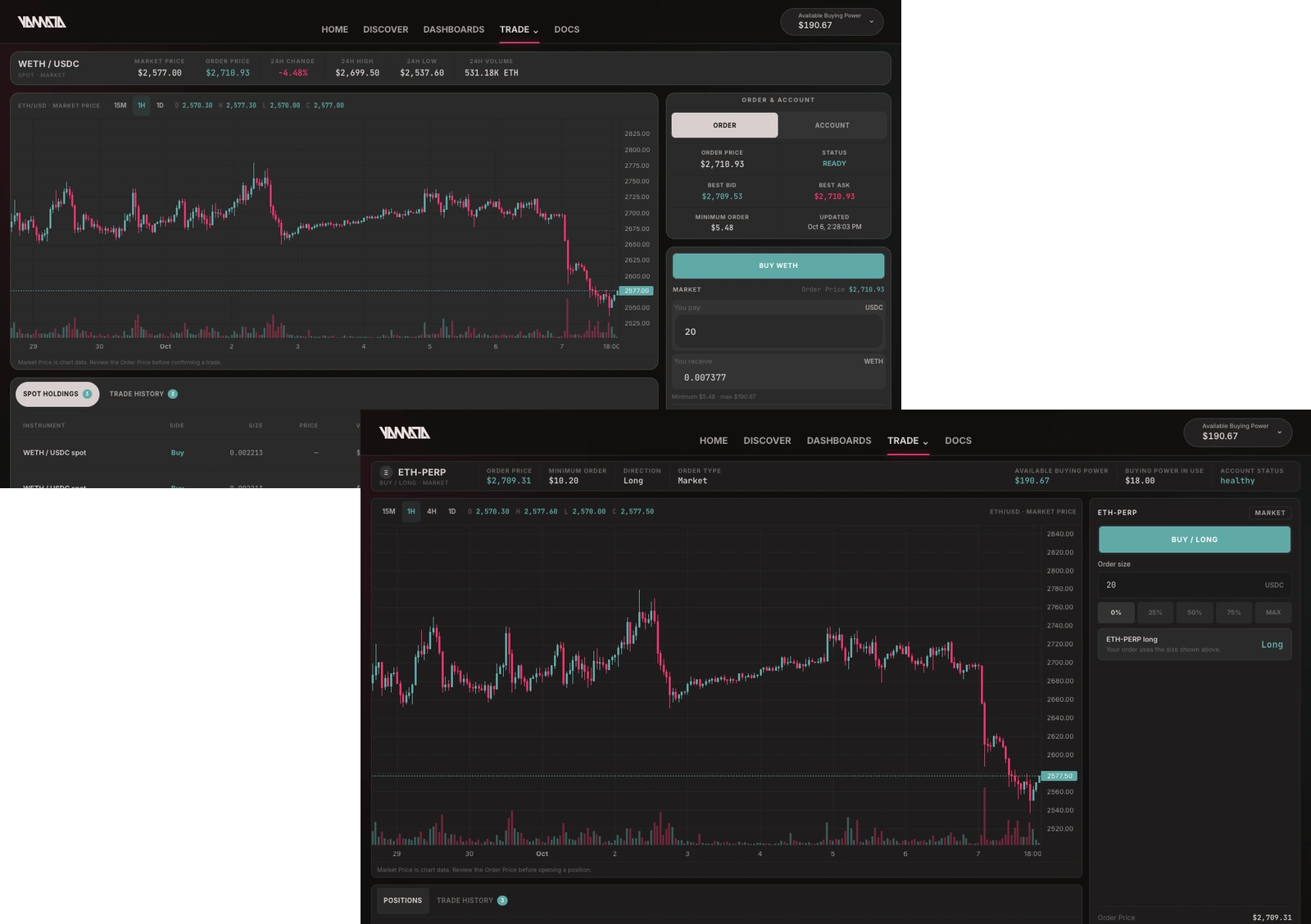The height and width of the screenshot is (924, 1311).
Task: Switch to the ACCOUNT tab in Order & Account
Action: pos(832,125)
